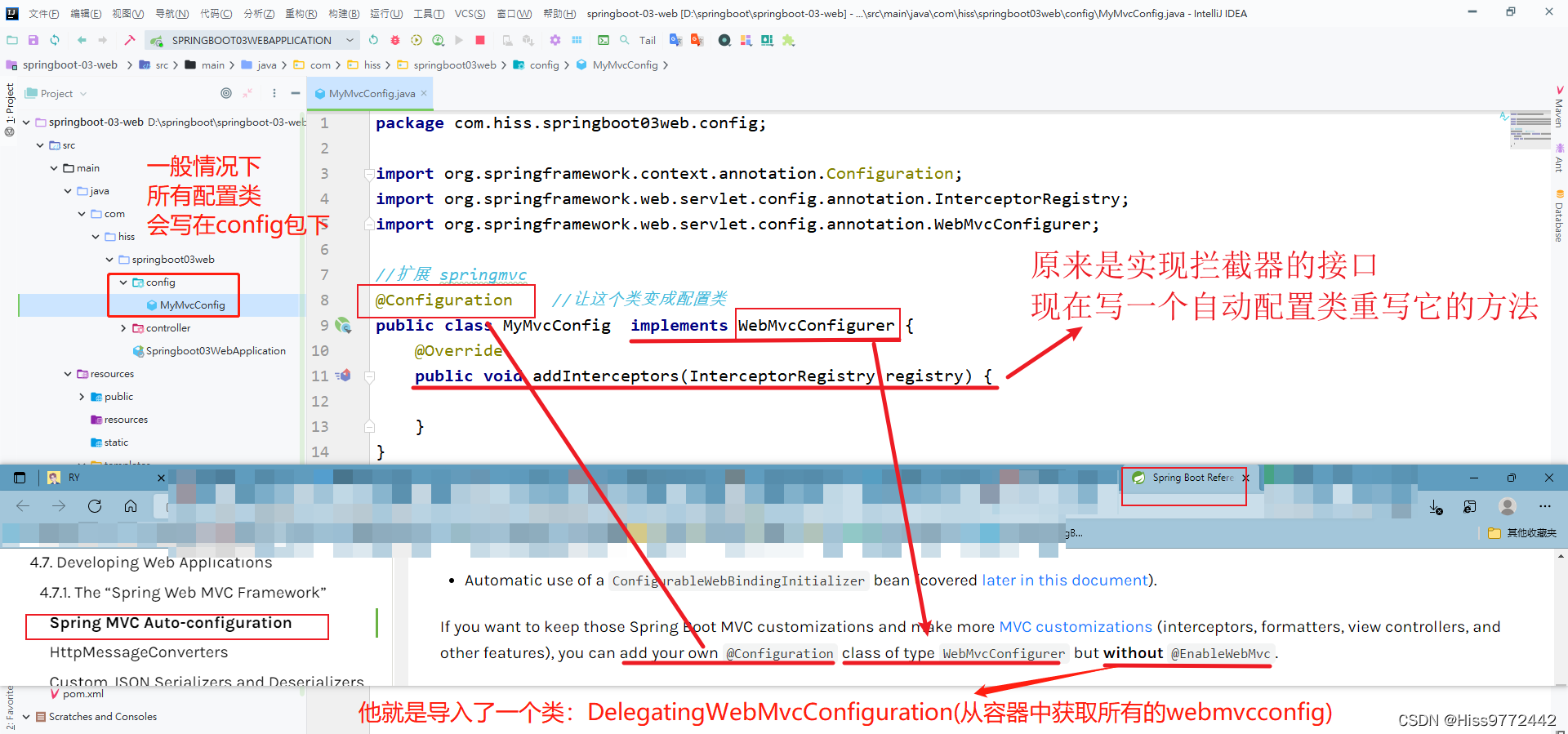Collapse Scratches and Consoles node

point(26,717)
